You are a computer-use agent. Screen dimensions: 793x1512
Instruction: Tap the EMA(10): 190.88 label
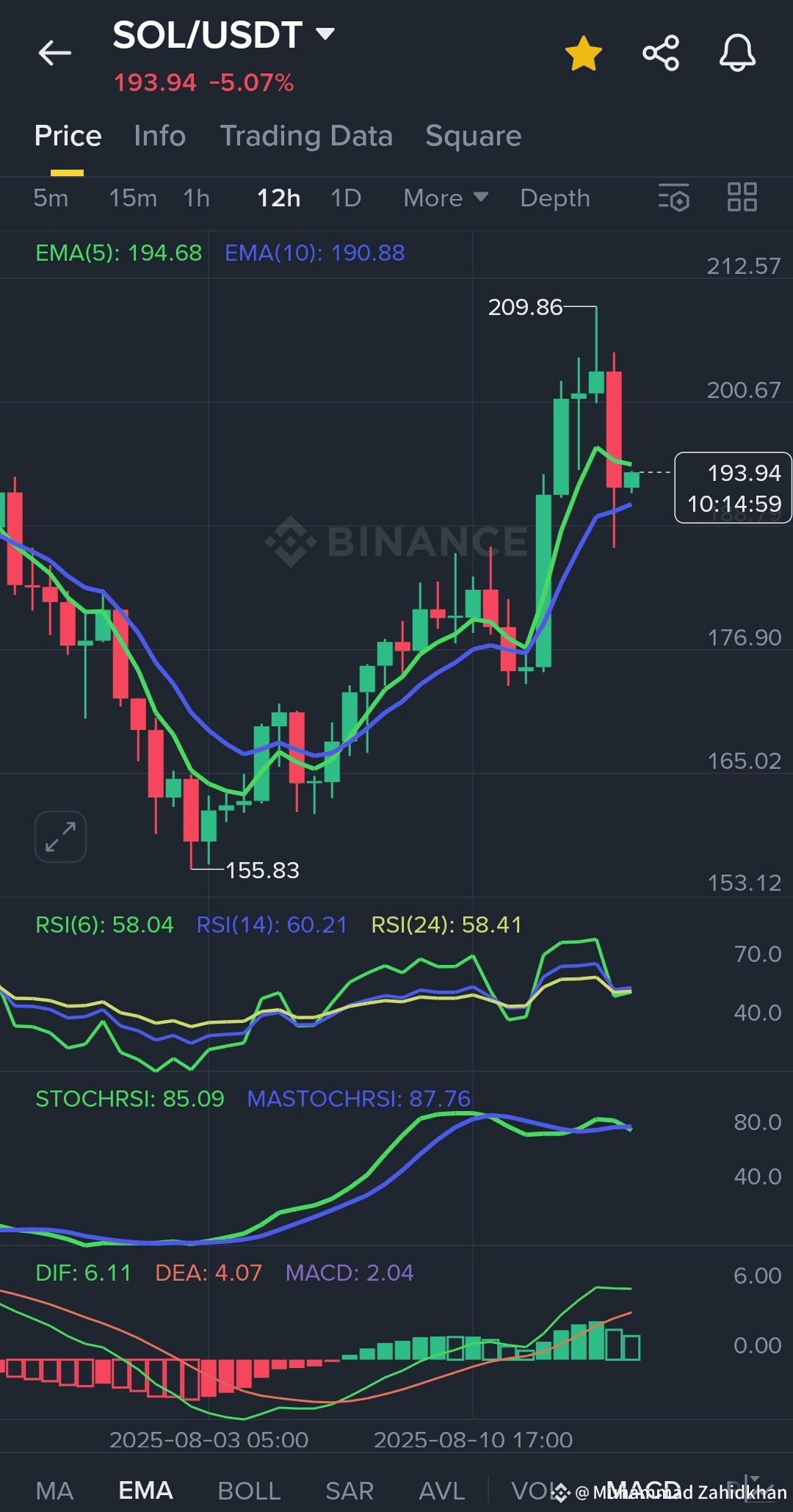click(x=314, y=253)
